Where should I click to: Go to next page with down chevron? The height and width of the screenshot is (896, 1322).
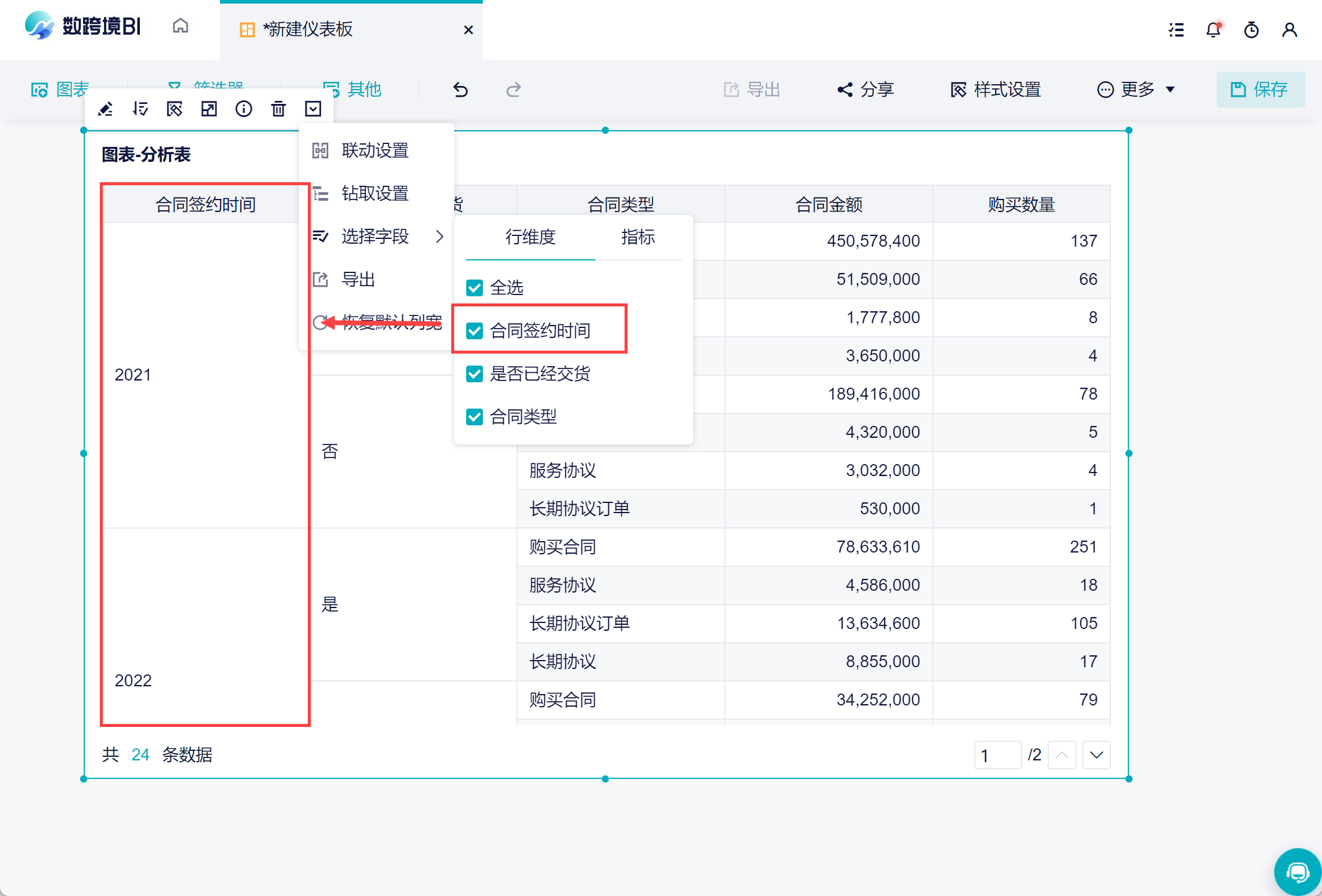[x=1096, y=755]
